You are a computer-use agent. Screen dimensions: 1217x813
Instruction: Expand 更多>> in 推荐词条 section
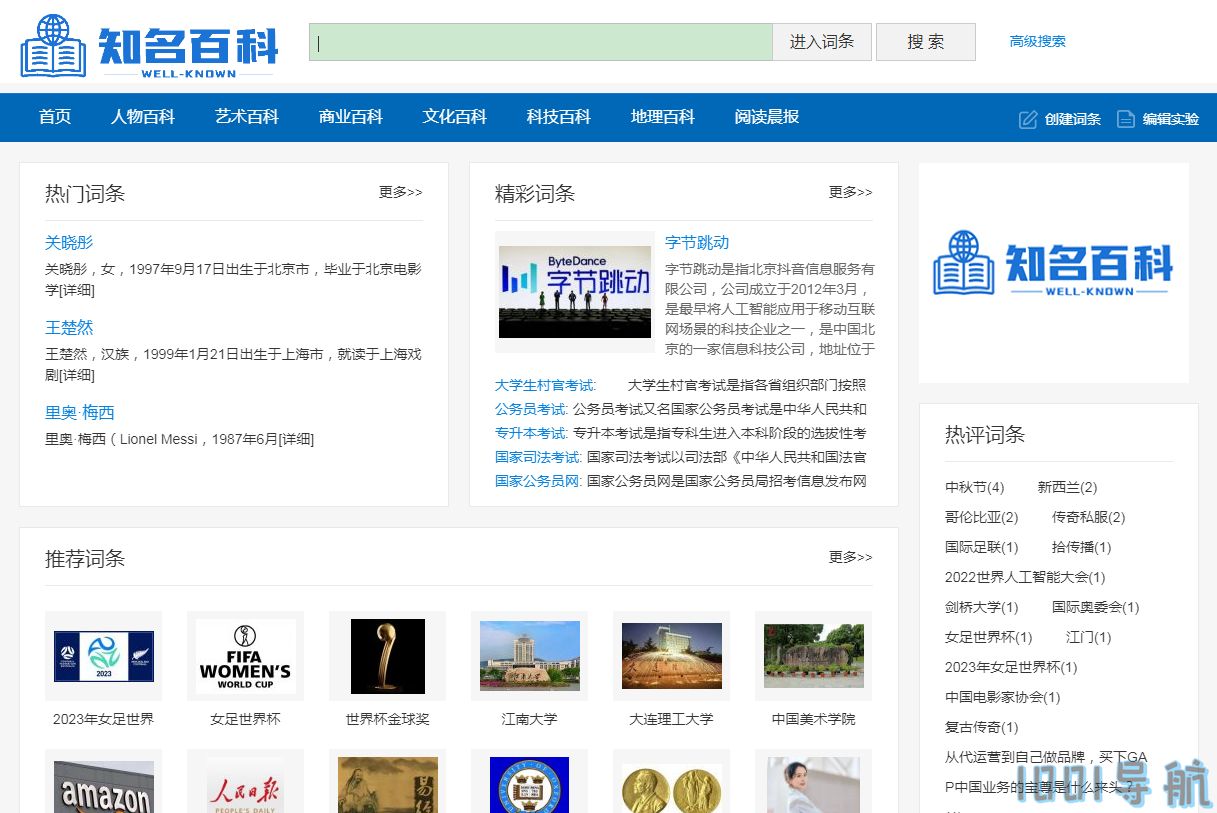click(x=850, y=557)
